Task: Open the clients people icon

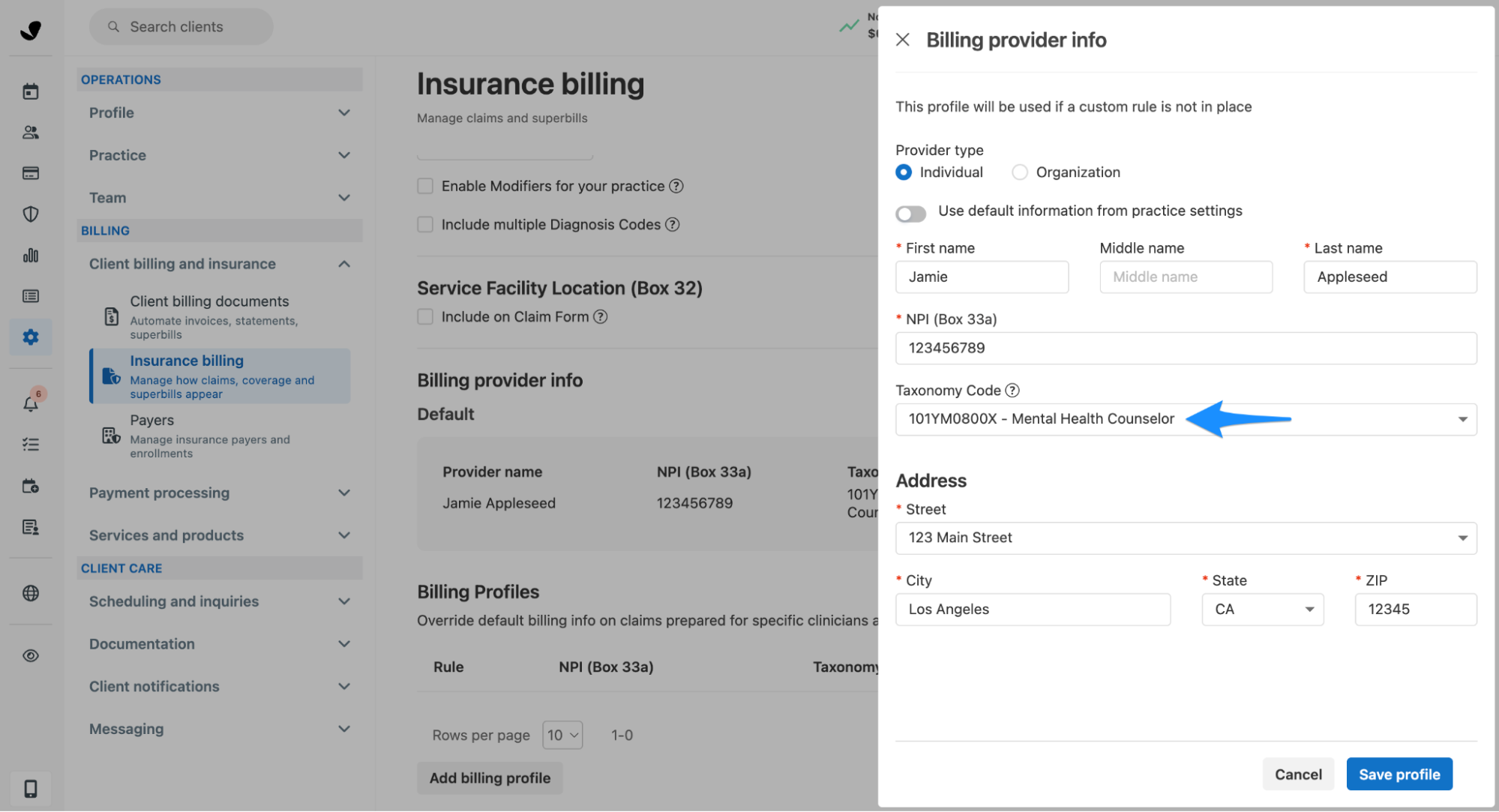Action: [31, 133]
